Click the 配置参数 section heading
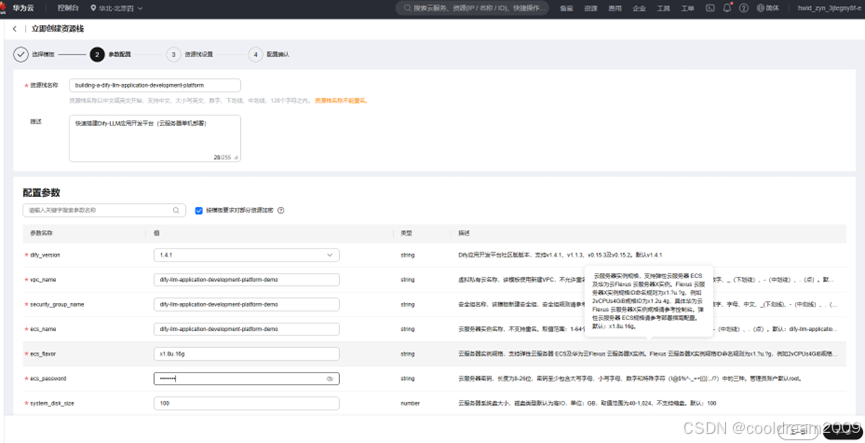This screenshot has width=865, height=443. 41,193
